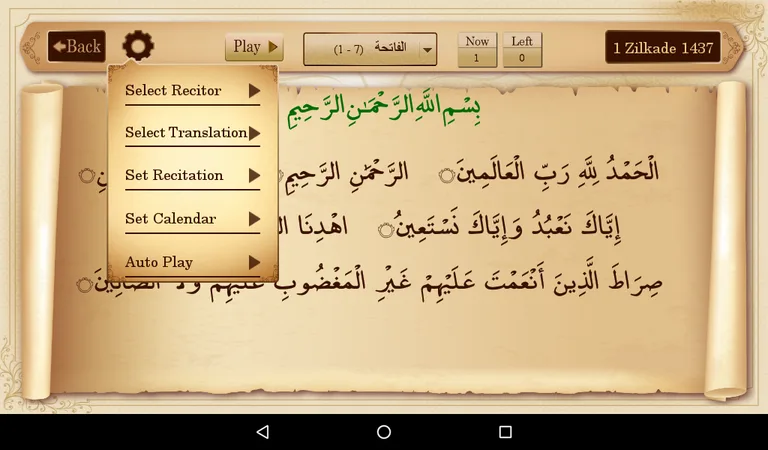Viewport: 768px width, 450px height.
Task: Tap the verse إياك نعبد وإياك نستعين
Action: click(507, 227)
